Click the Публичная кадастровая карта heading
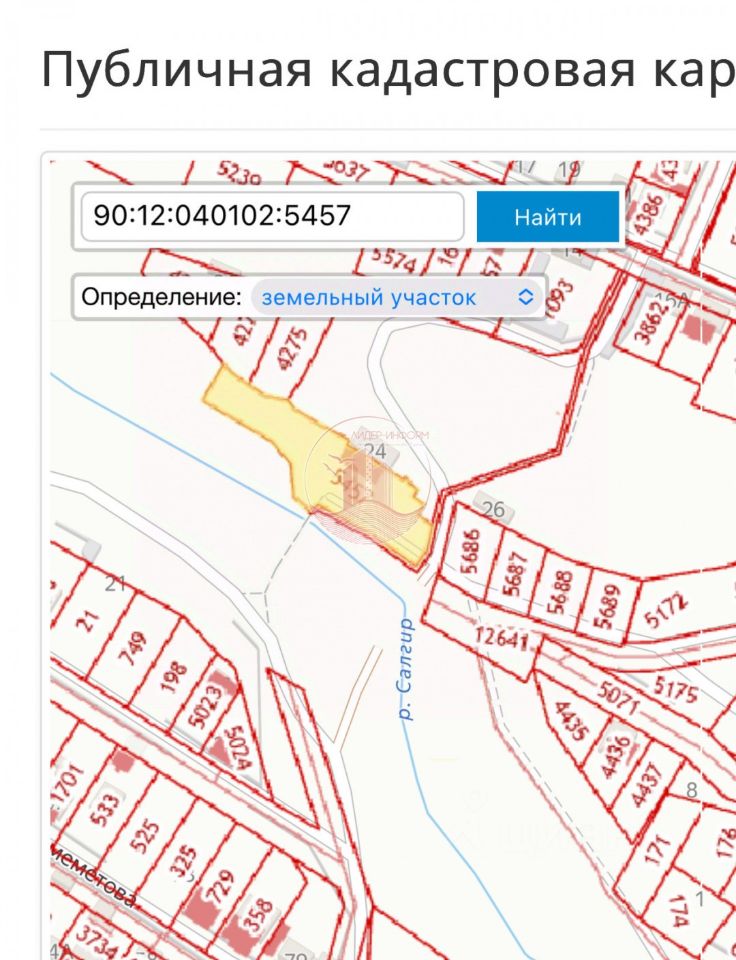736x960 pixels. 388,69
